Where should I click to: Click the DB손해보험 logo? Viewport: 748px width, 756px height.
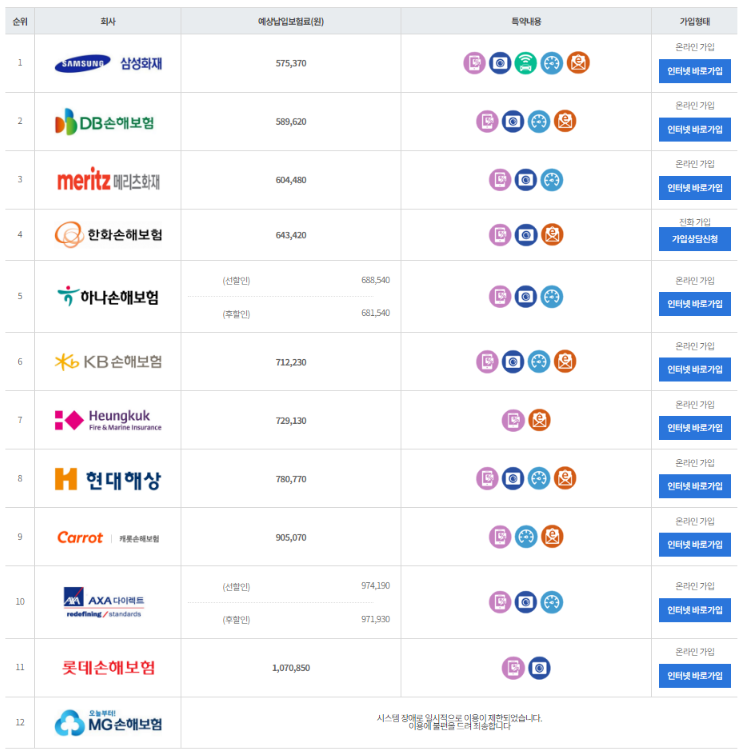[105, 122]
